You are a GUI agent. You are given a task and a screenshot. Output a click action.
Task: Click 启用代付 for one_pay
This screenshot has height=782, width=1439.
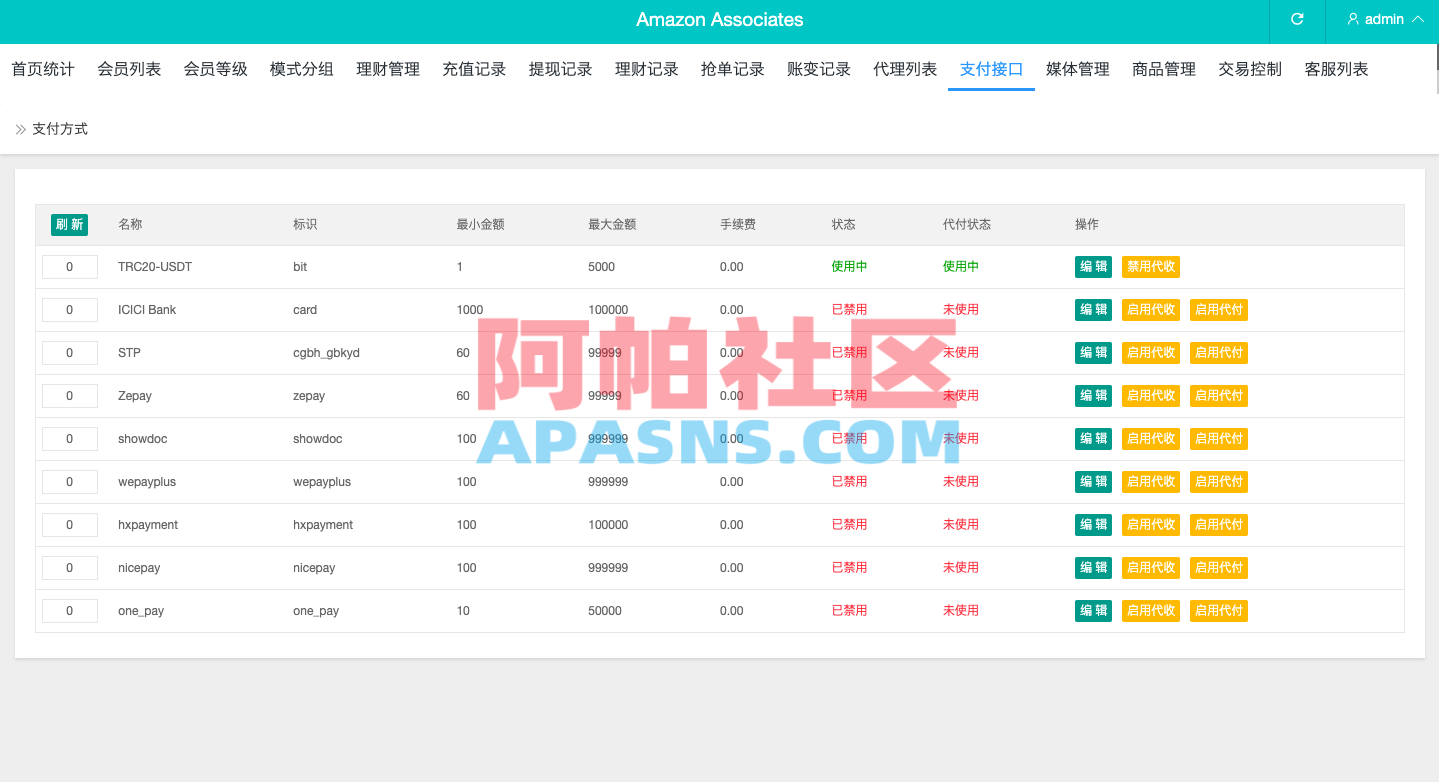(1219, 611)
